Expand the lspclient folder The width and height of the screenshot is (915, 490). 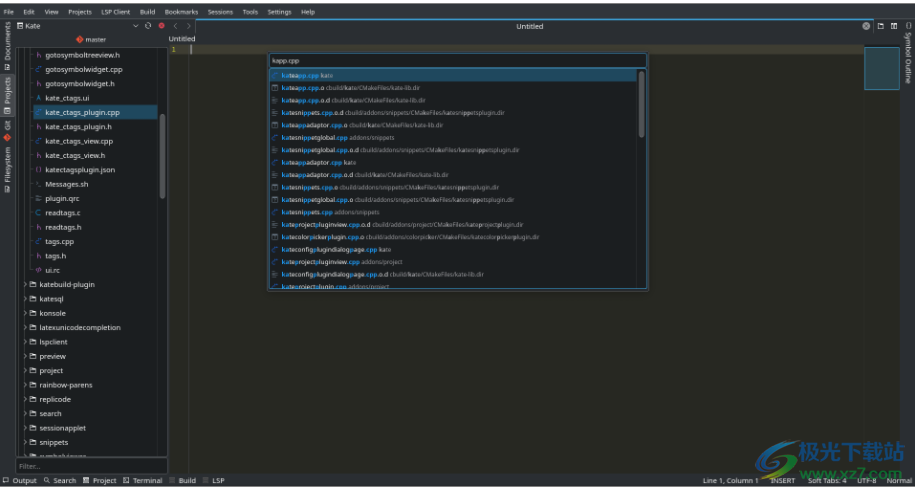[x=25, y=342]
